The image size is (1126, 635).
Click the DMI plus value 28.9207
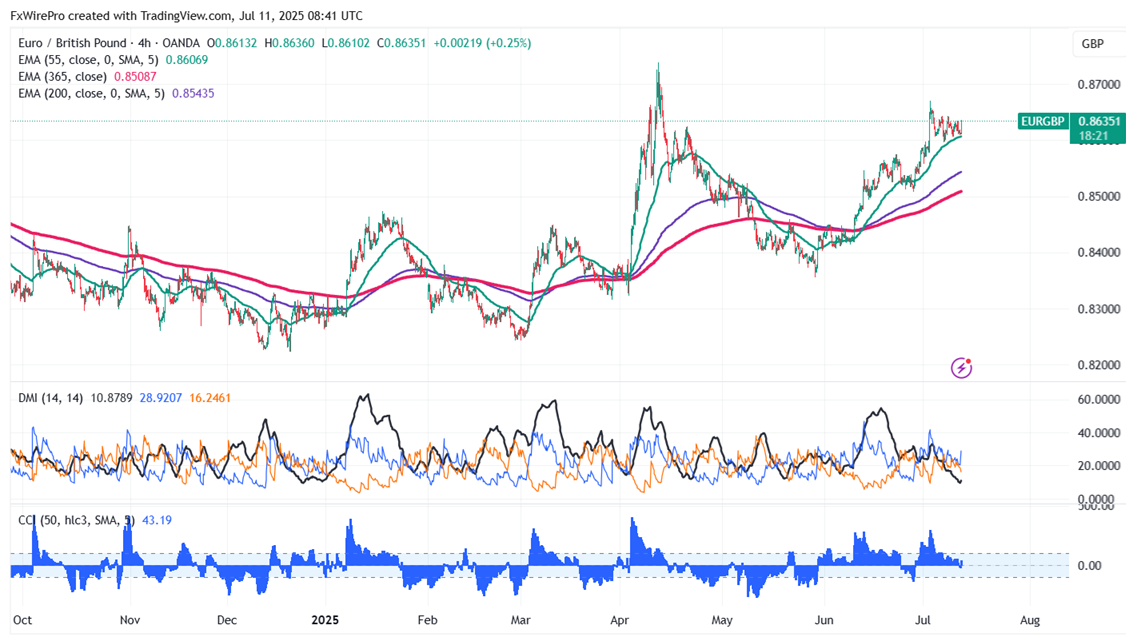click(x=161, y=397)
